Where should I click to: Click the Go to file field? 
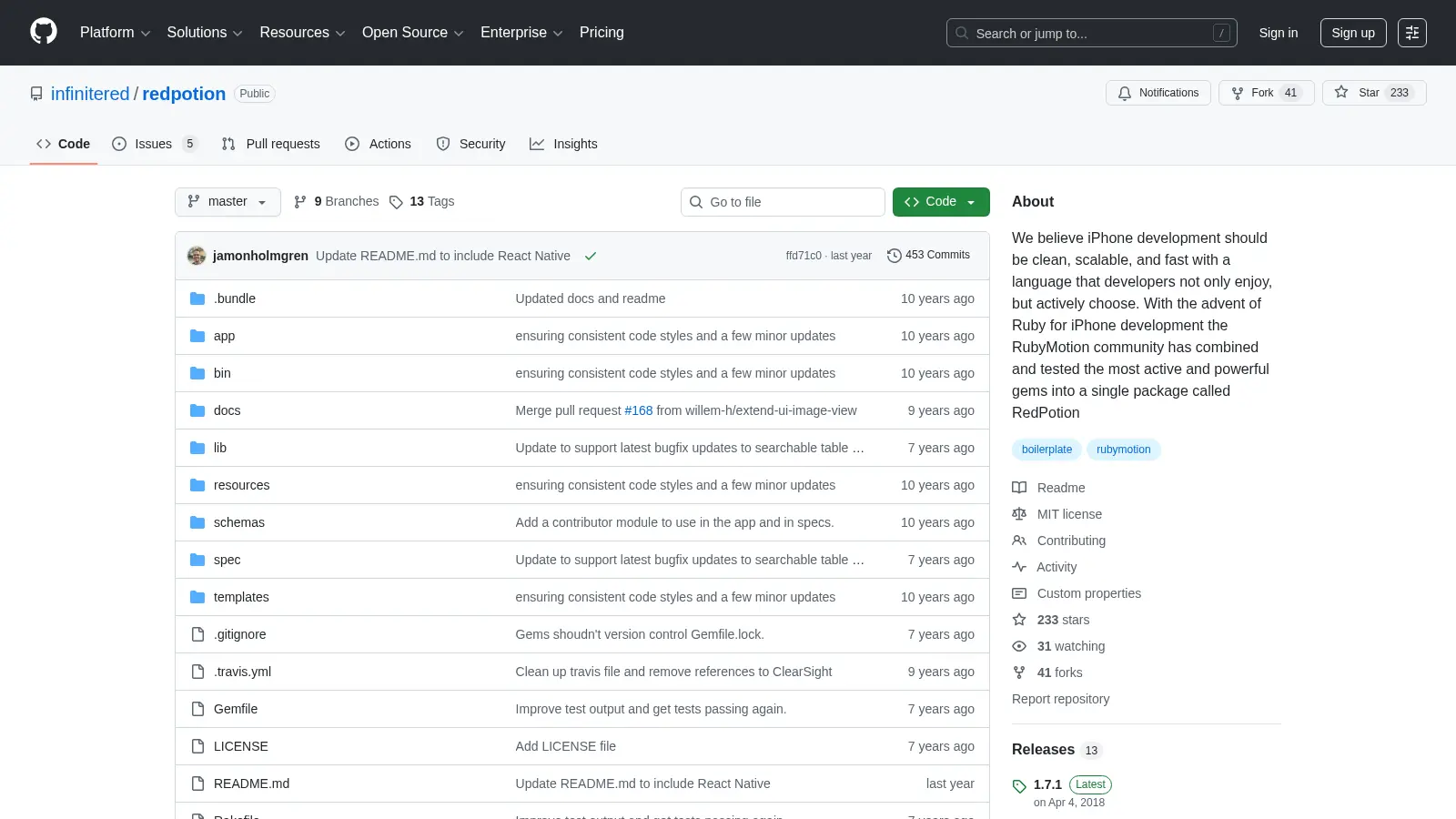click(x=783, y=202)
